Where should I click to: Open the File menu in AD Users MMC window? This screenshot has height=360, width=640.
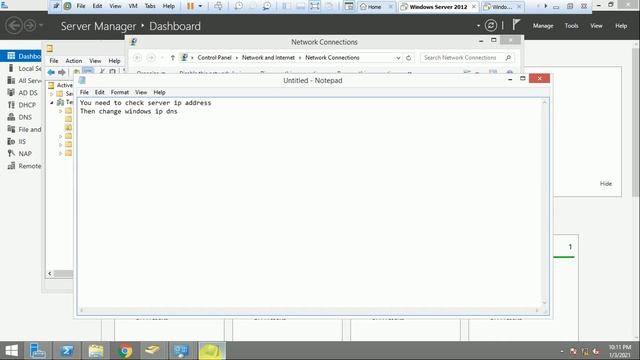click(x=53, y=60)
